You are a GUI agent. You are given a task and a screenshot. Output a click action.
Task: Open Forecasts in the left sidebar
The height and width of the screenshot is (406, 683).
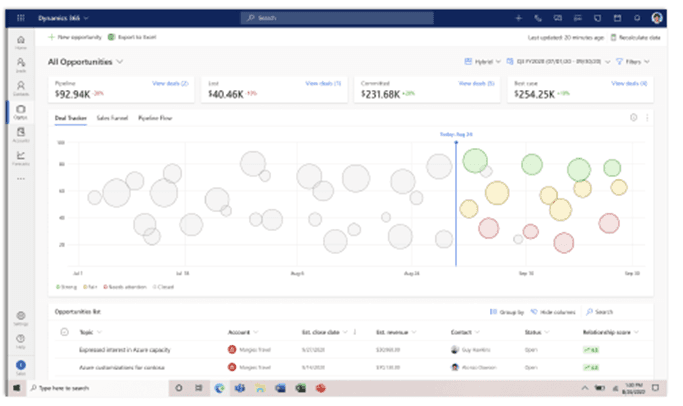pyautogui.click(x=21, y=157)
